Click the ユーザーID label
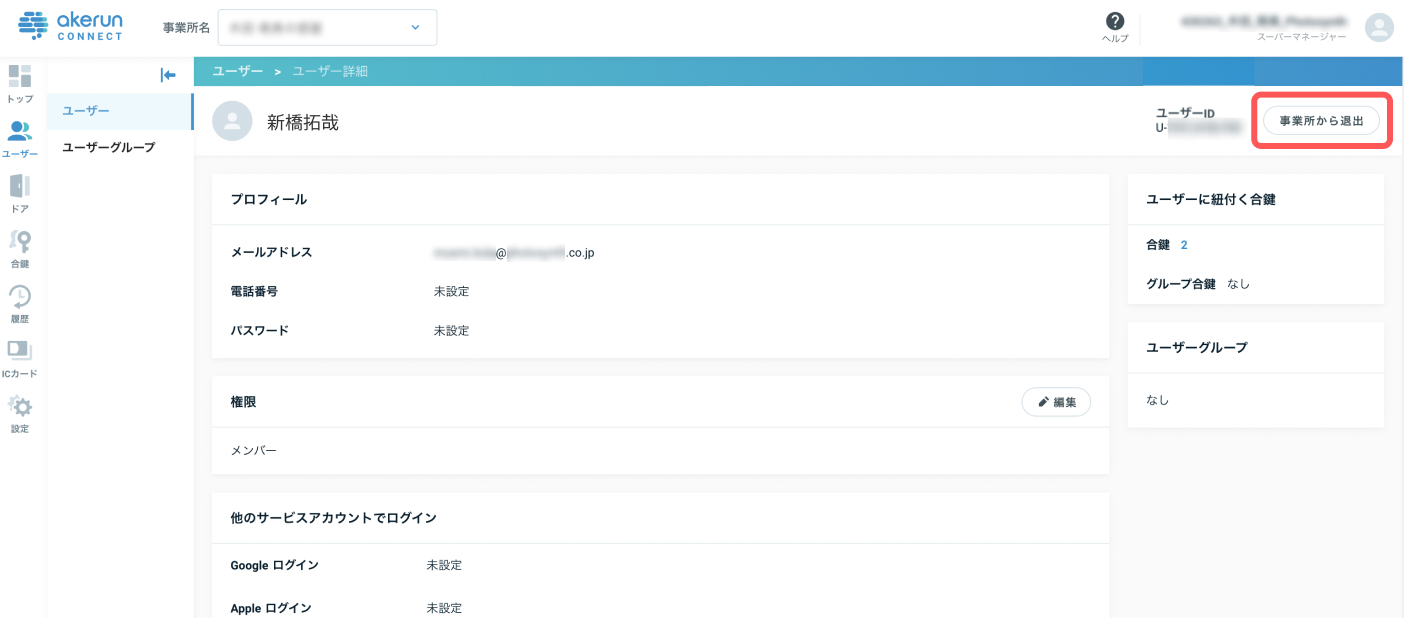 click(x=1185, y=113)
